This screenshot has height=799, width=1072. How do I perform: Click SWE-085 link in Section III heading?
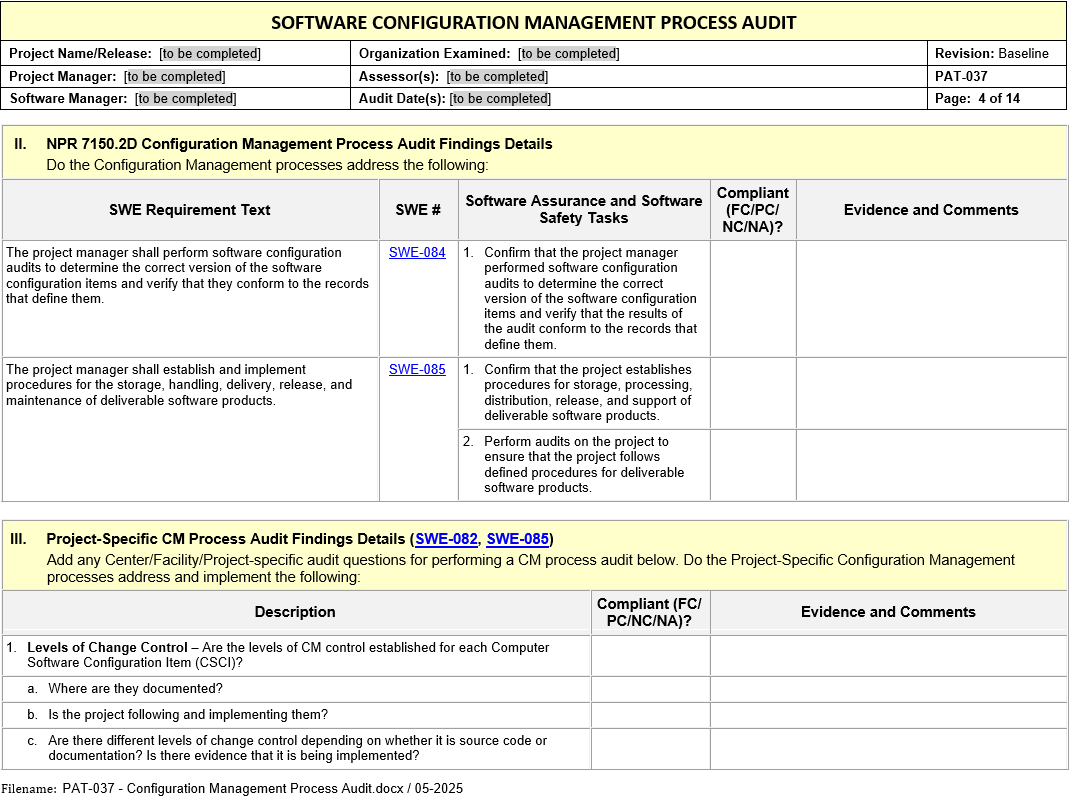click(x=517, y=539)
